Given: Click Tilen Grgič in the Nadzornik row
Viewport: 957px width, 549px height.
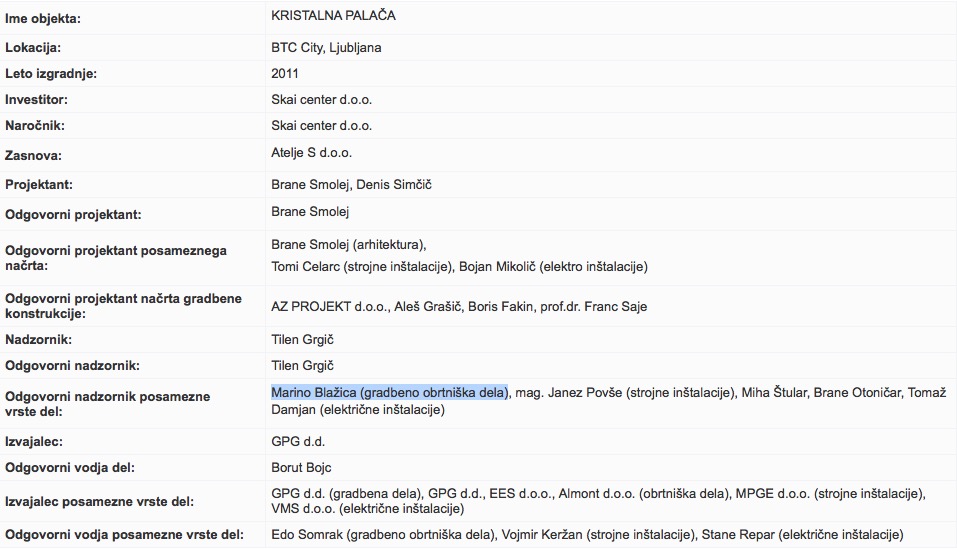Looking at the screenshot, I should 302,339.
